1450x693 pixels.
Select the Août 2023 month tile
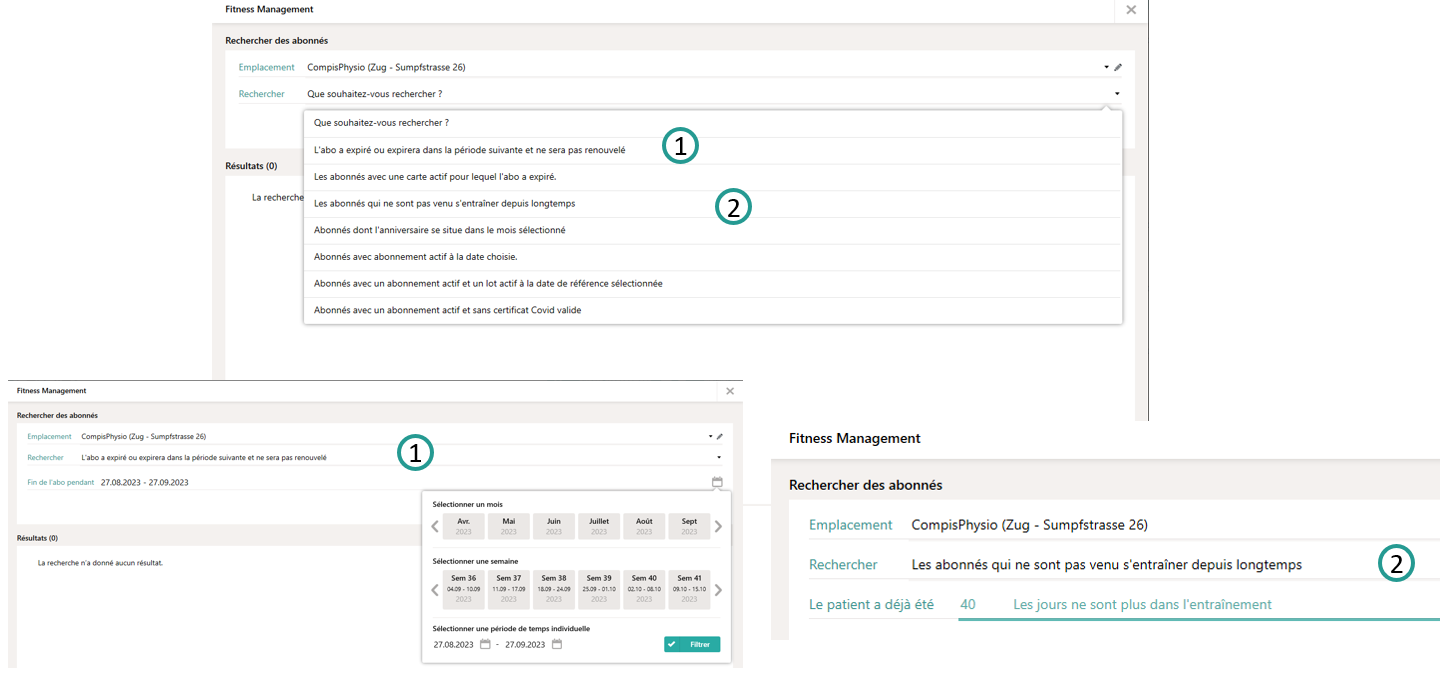644,526
